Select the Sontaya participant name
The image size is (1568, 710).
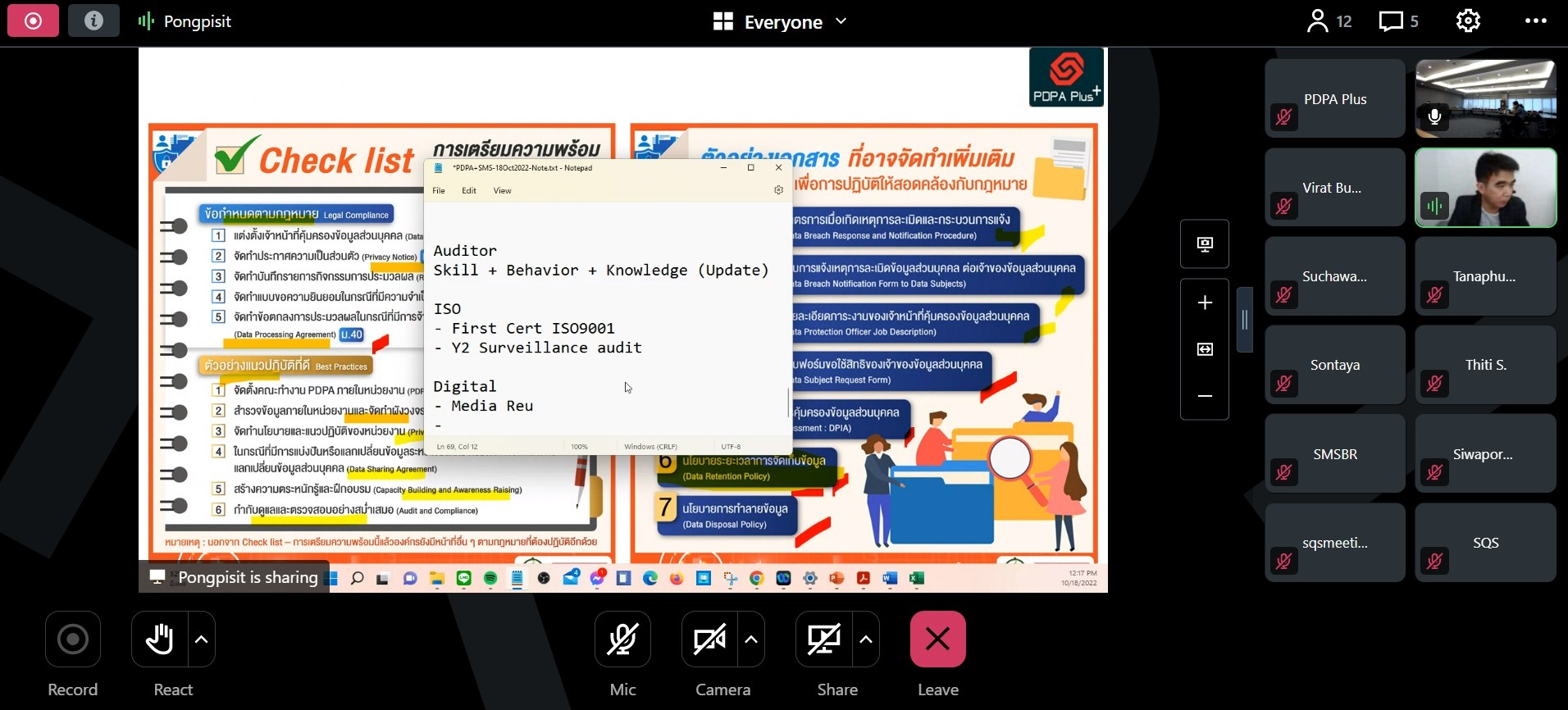(1335, 365)
